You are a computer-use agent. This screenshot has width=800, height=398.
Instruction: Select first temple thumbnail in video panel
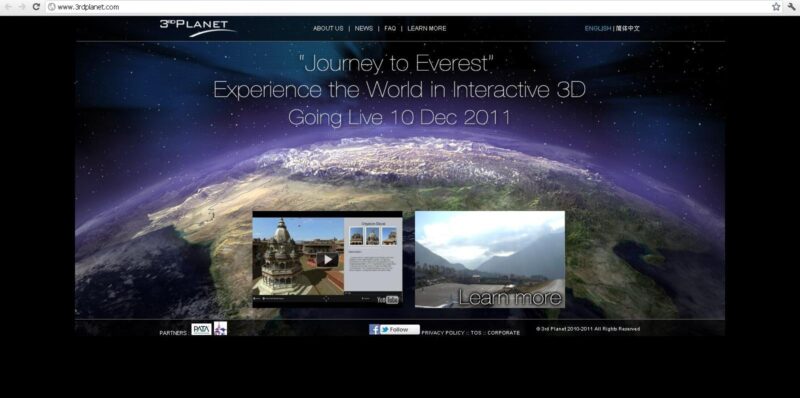pos(356,236)
